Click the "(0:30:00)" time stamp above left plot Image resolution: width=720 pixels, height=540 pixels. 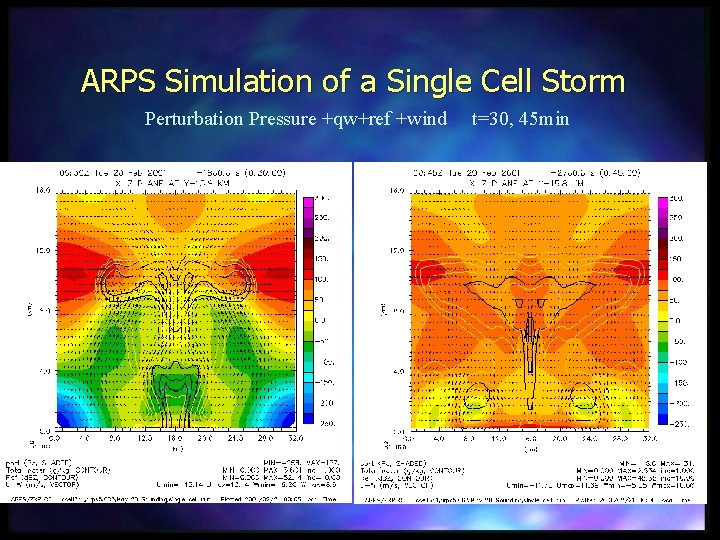[x=265, y=173]
